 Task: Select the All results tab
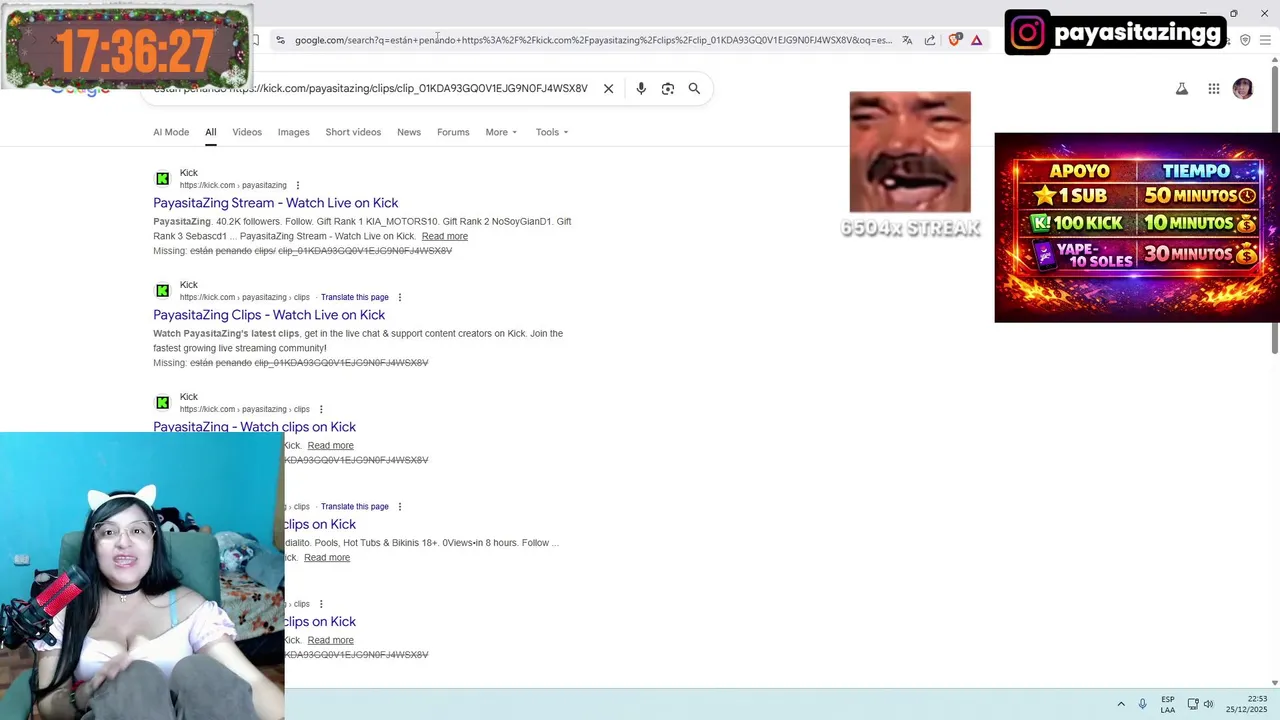click(211, 132)
